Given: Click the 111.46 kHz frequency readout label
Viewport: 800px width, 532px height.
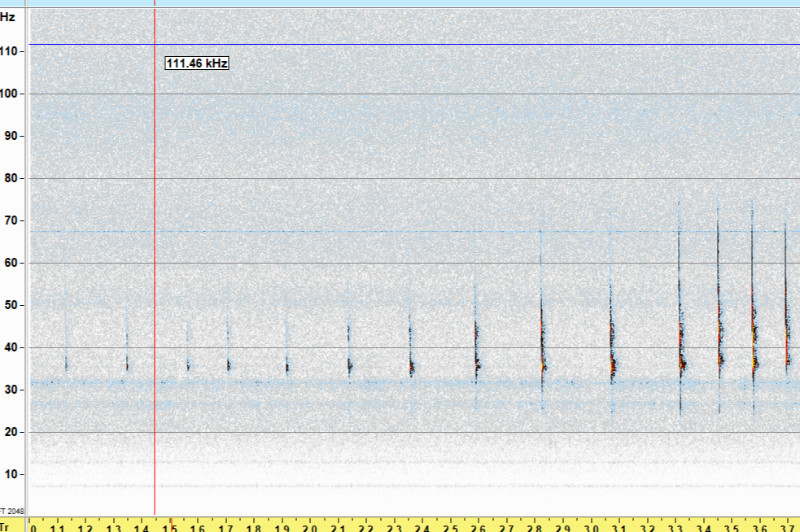Looking at the screenshot, I should pyautogui.click(x=197, y=63).
